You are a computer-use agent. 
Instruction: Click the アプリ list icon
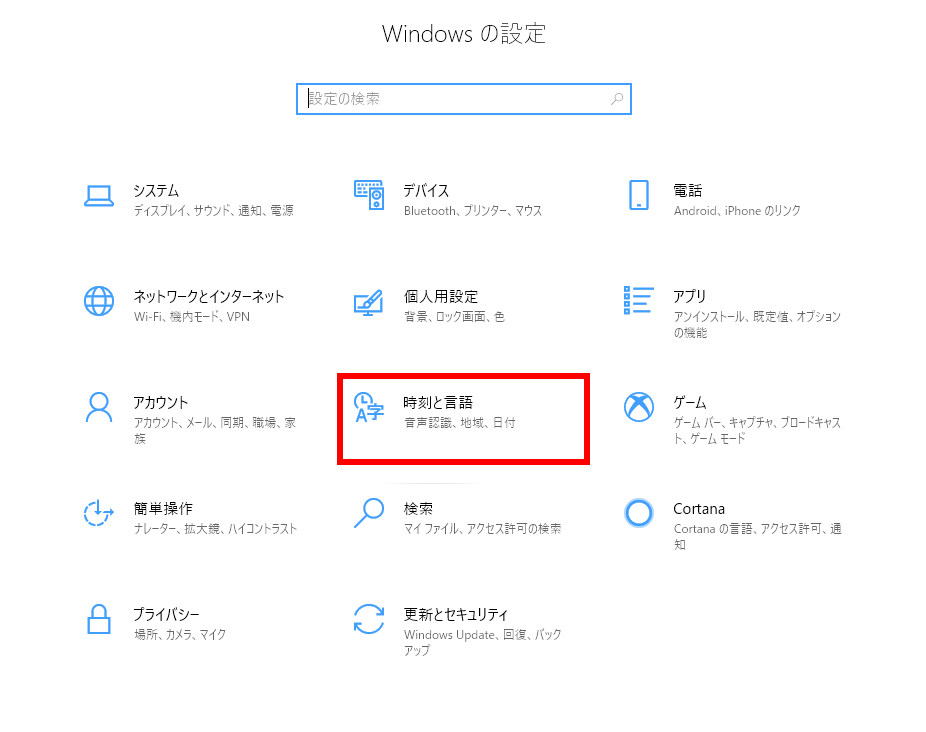tap(639, 300)
